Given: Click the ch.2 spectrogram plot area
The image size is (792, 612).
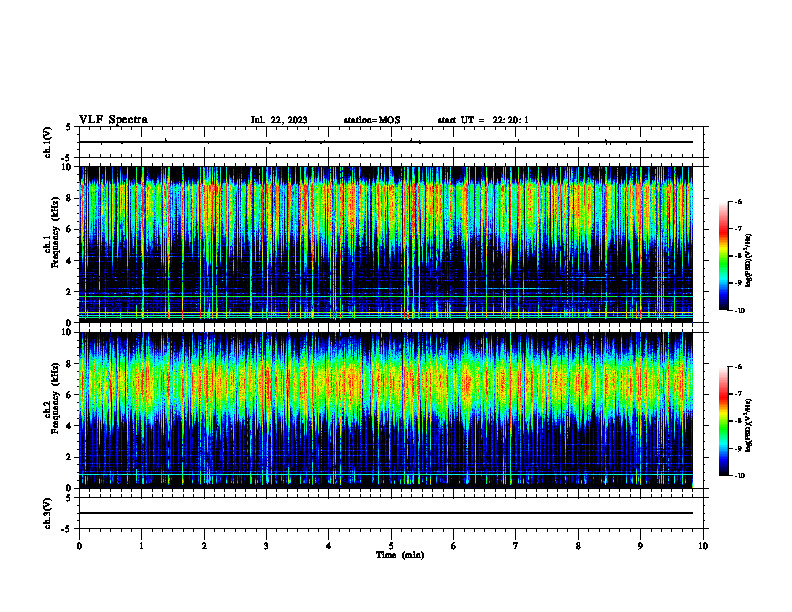Looking at the screenshot, I should [386, 410].
